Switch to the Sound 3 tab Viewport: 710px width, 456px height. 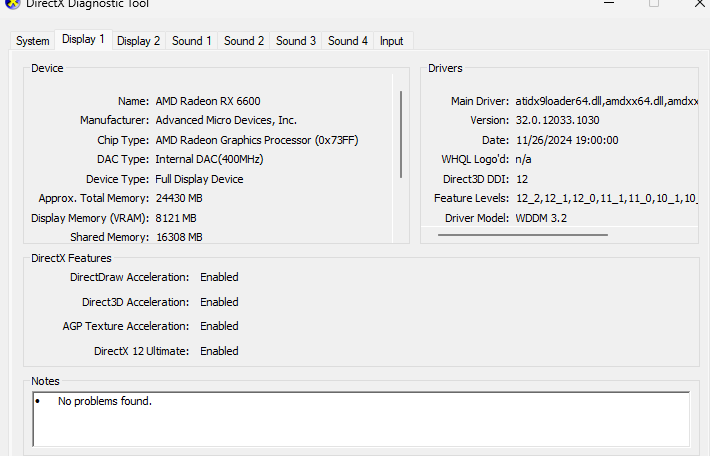click(x=296, y=41)
